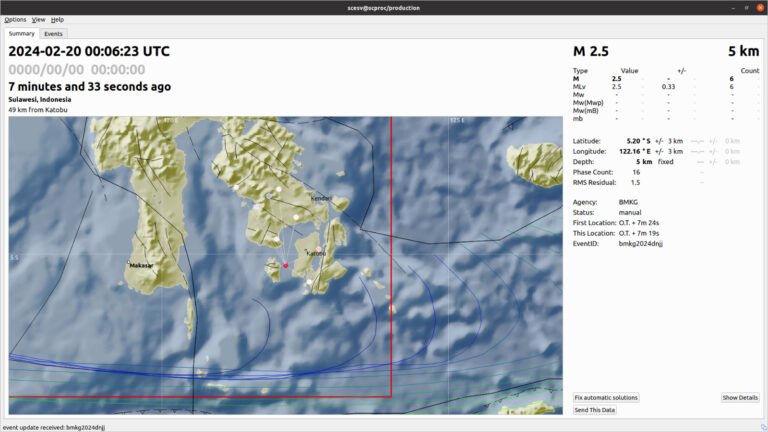Click the window title scesv@scproc/production

(x=384, y=8)
